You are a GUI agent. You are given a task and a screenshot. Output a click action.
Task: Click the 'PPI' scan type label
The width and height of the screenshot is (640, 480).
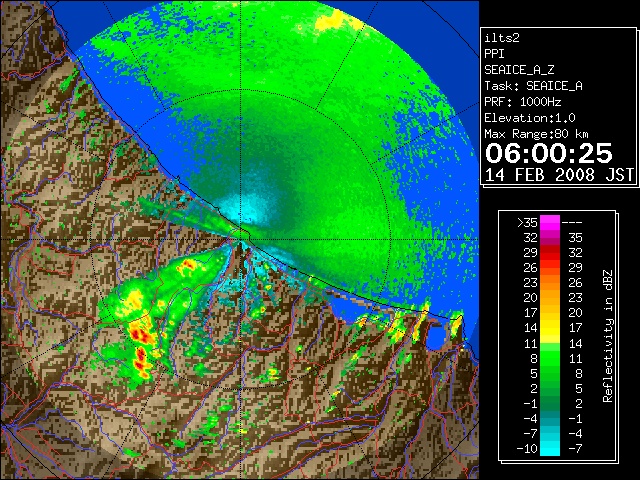(x=494, y=54)
